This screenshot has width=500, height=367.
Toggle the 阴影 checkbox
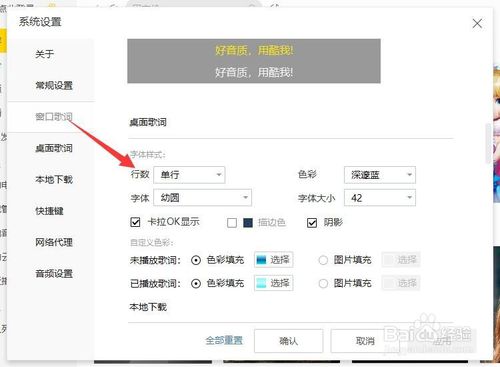312,223
